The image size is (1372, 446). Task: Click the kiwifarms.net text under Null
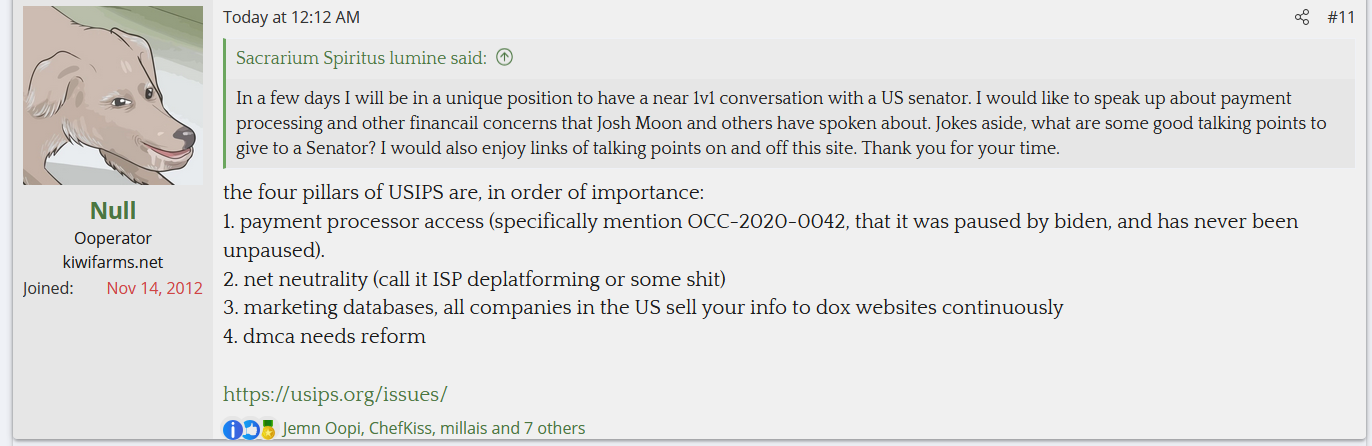tap(113, 263)
